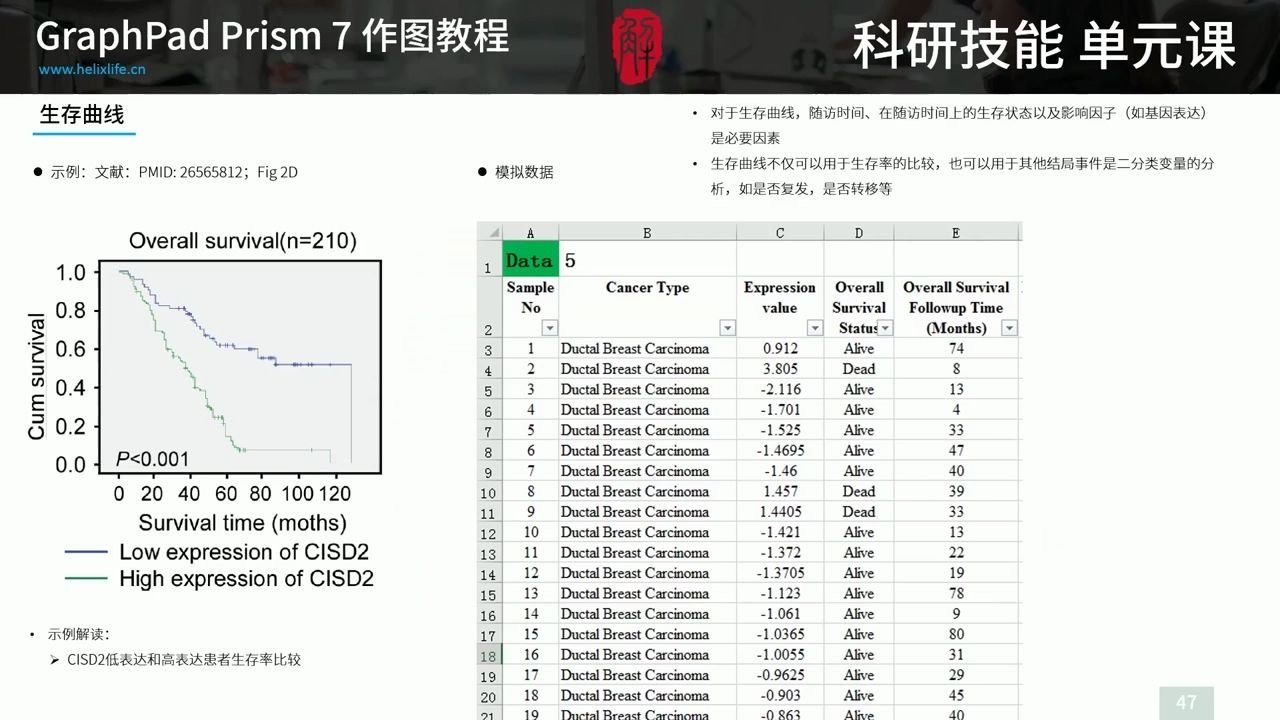
Task: Select cell B1 containing 5
Action: tap(647, 260)
